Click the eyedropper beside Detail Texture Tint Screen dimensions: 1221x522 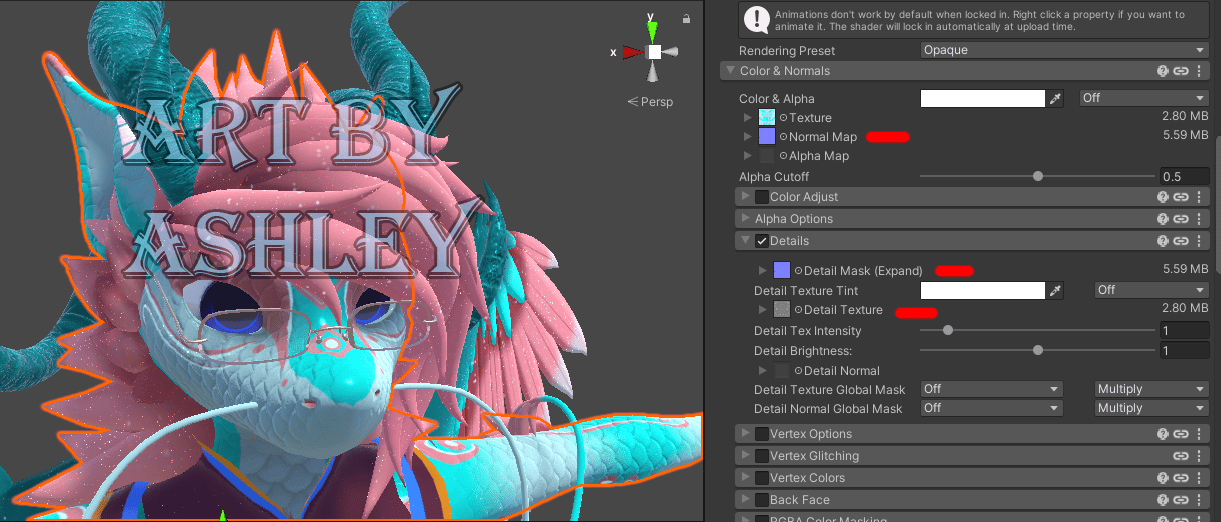pos(1056,290)
